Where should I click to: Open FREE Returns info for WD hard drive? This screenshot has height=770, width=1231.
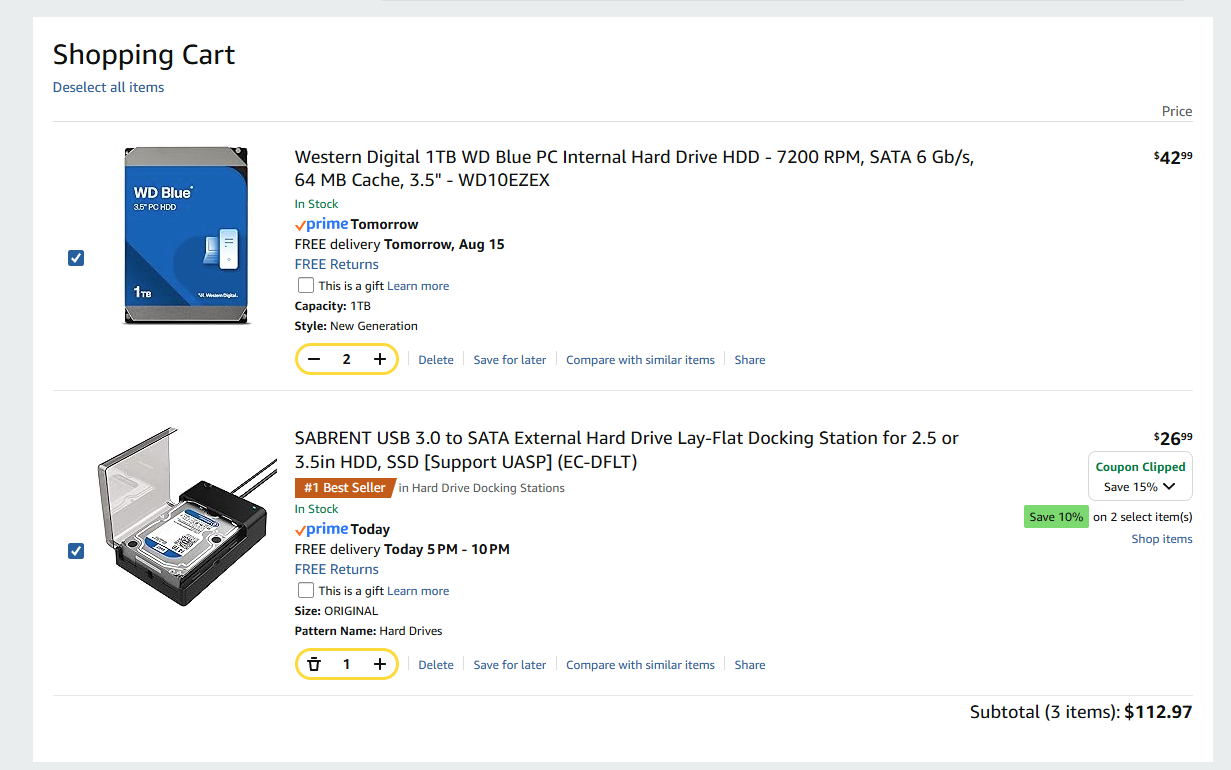336,264
